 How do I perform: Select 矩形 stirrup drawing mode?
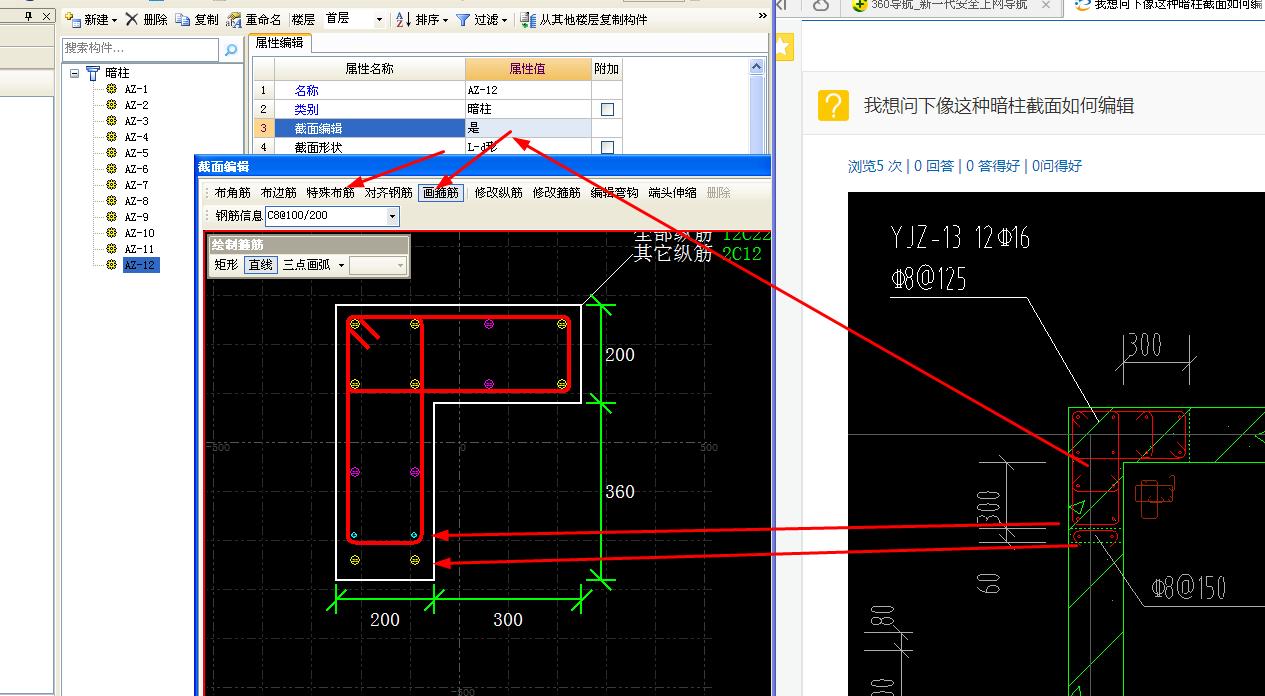coord(226,265)
